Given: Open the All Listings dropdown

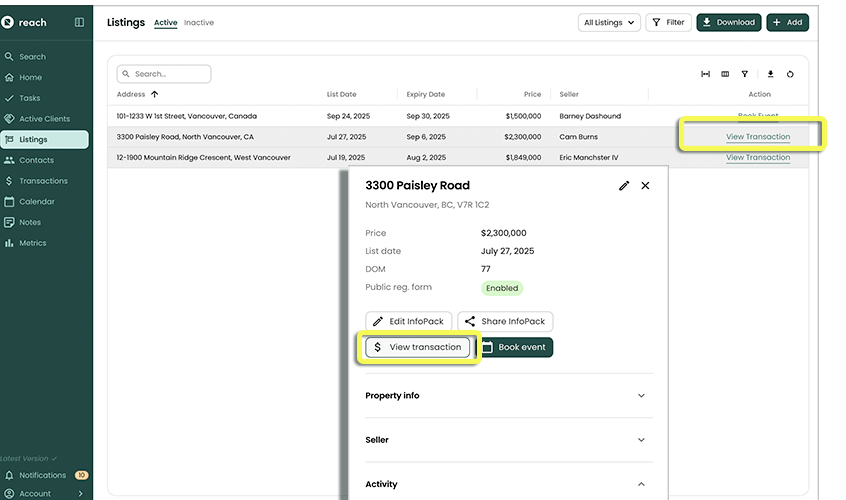Looking at the screenshot, I should click(608, 22).
